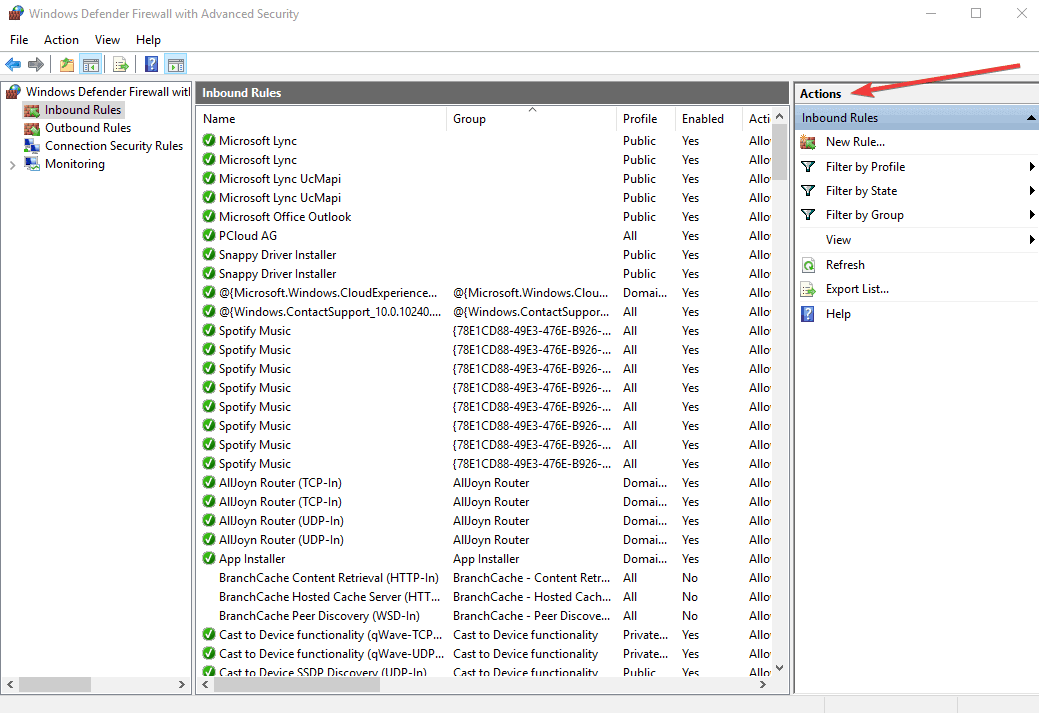Sort by the Group column header
This screenshot has height=713, width=1039.
pyautogui.click(x=531, y=119)
